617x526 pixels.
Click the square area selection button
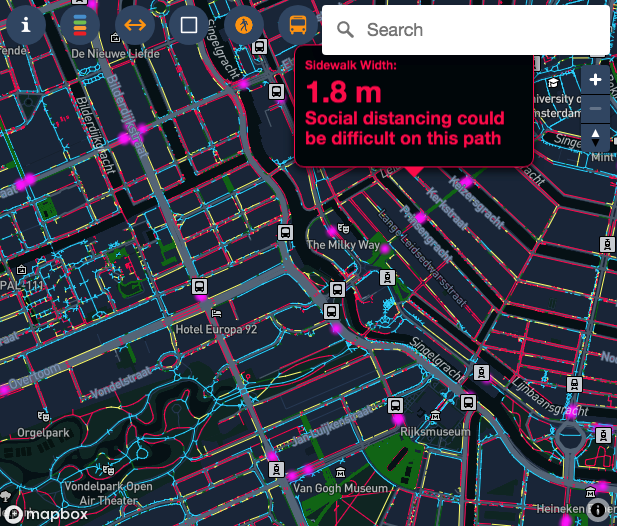tap(189, 25)
